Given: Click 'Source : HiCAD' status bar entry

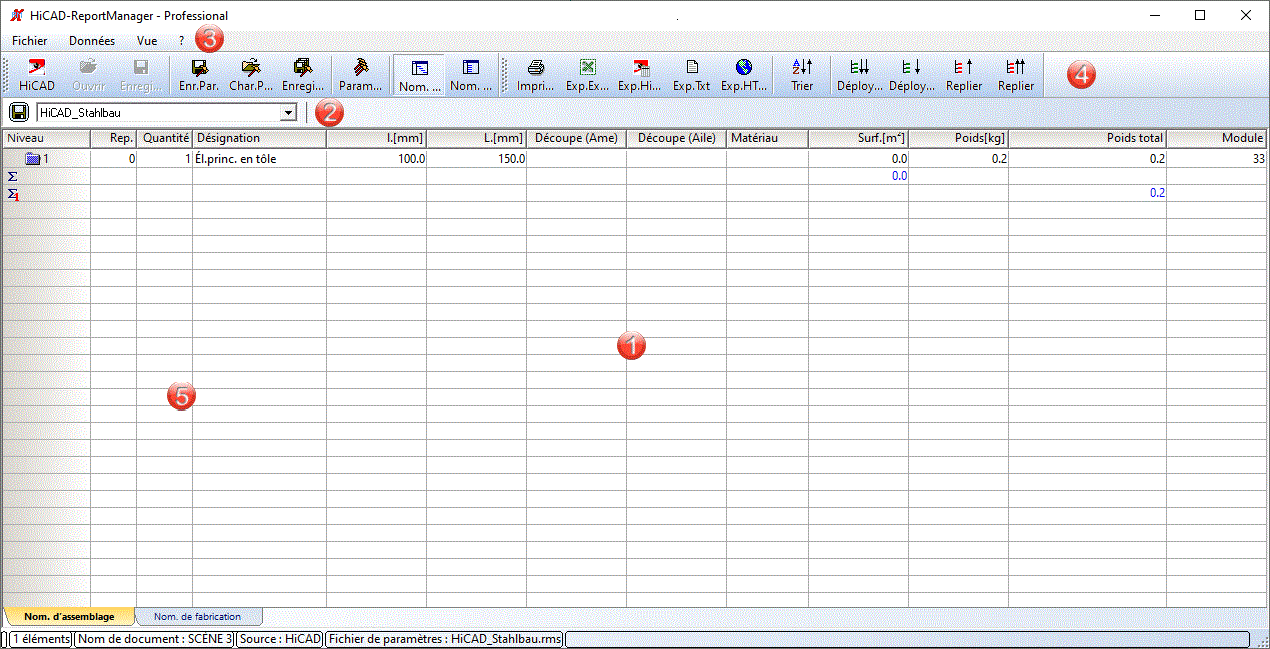Looking at the screenshot, I should (x=280, y=638).
